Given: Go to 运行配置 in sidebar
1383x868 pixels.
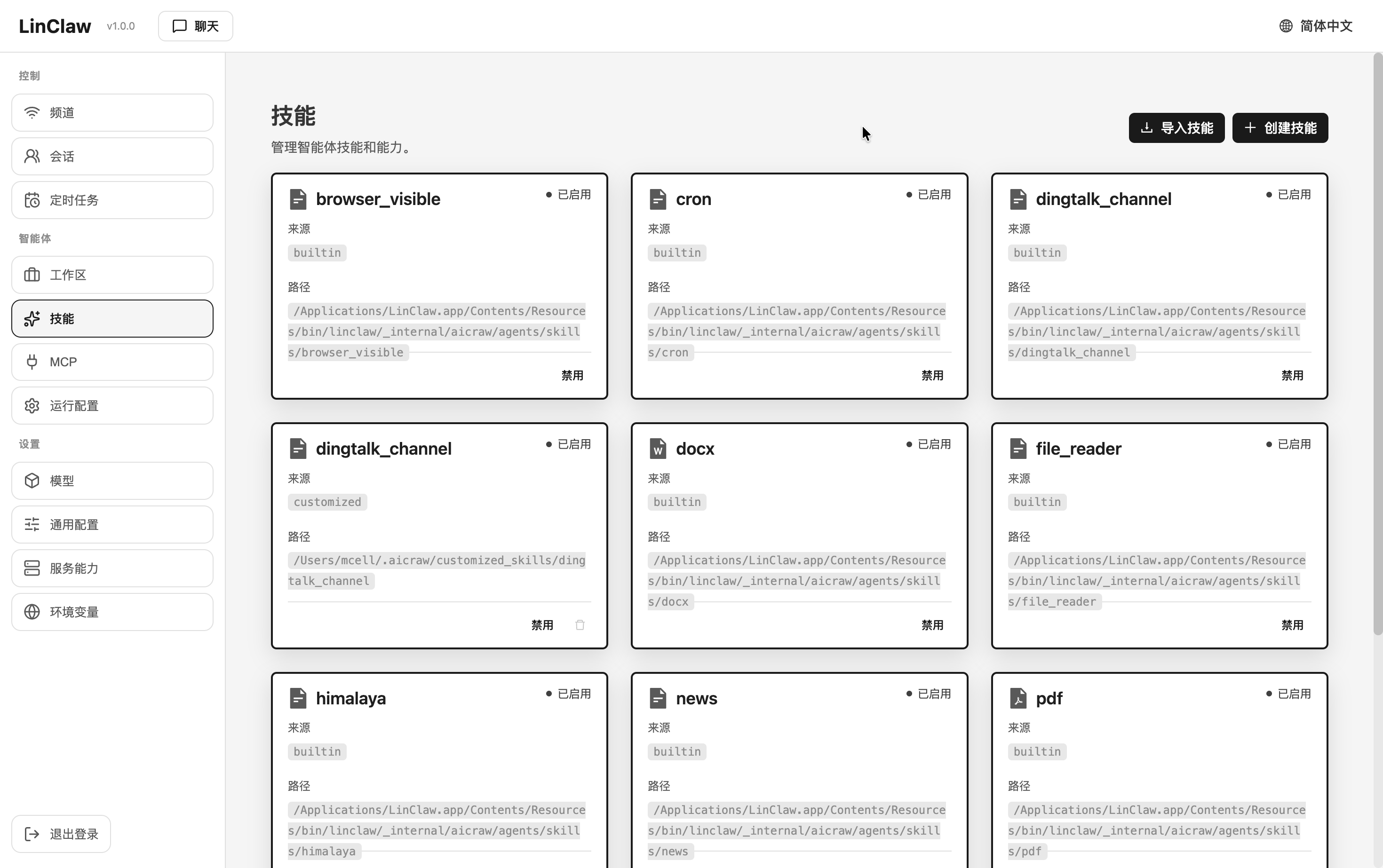Looking at the screenshot, I should pos(112,406).
